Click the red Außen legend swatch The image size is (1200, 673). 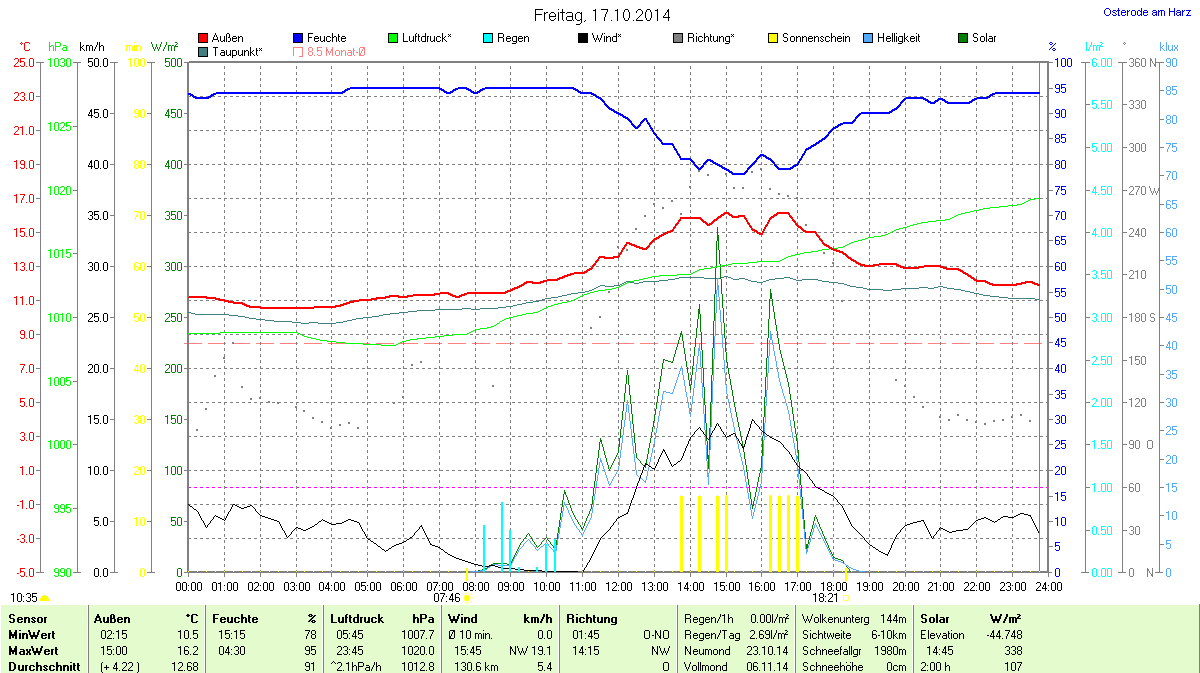(x=204, y=38)
